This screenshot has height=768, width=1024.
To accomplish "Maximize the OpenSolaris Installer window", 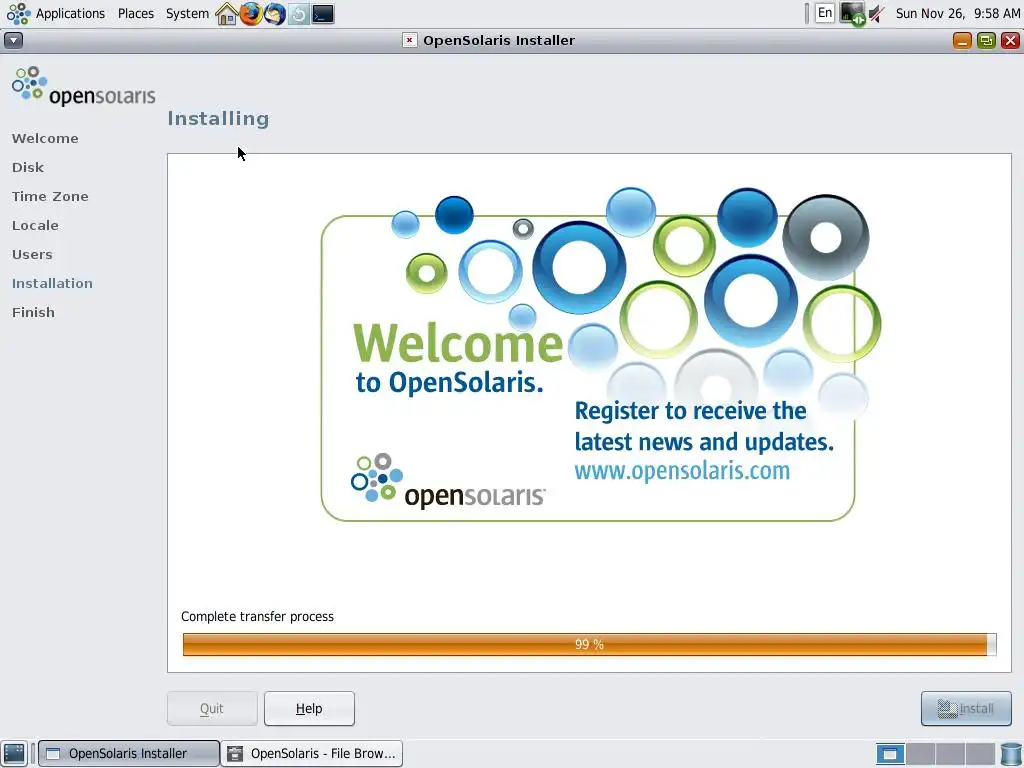I will point(986,40).
